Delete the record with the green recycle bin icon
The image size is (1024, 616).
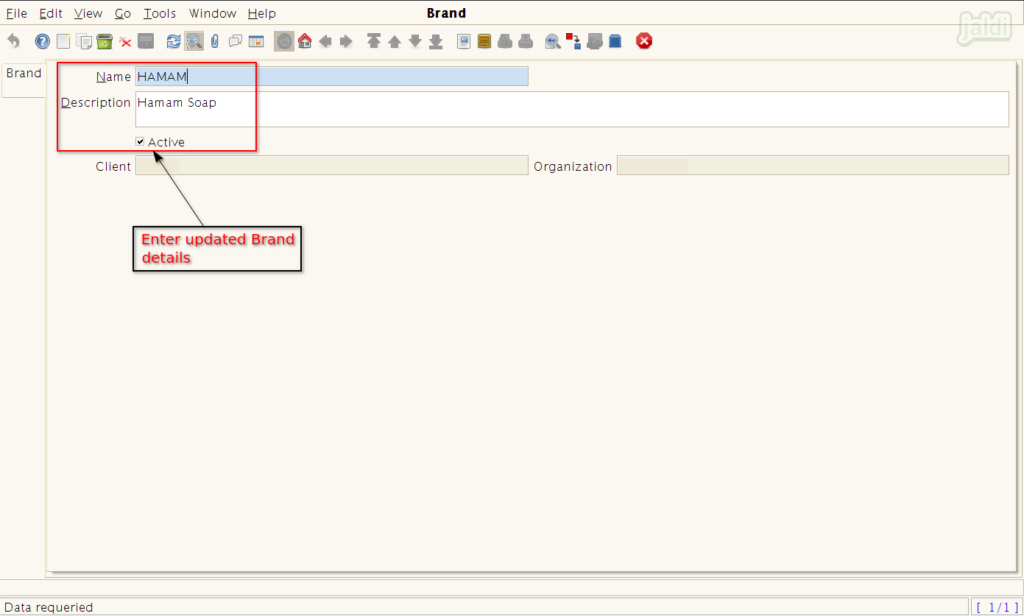[104, 41]
